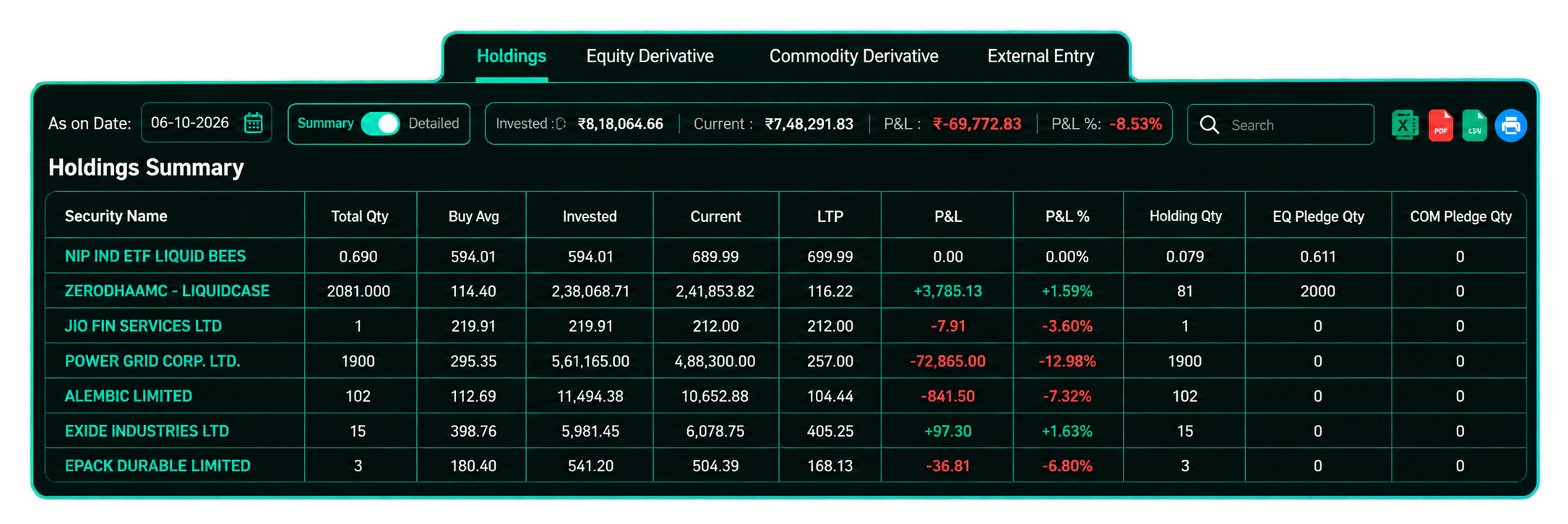
Task: Select the Summary view label
Action: pyautogui.click(x=325, y=123)
